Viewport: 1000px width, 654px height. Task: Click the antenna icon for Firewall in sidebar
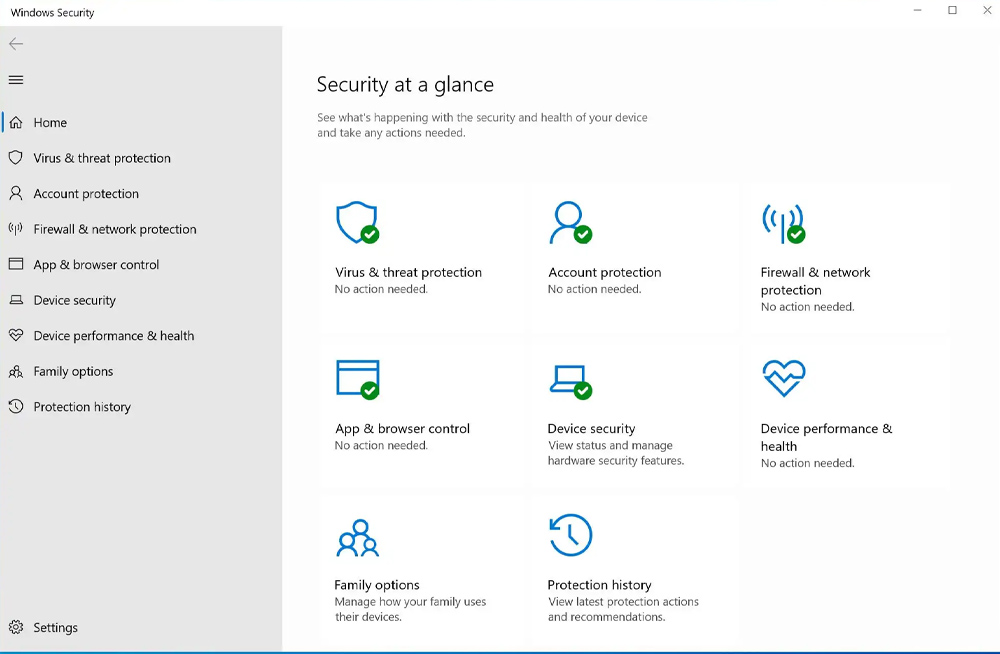pos(16,228)
